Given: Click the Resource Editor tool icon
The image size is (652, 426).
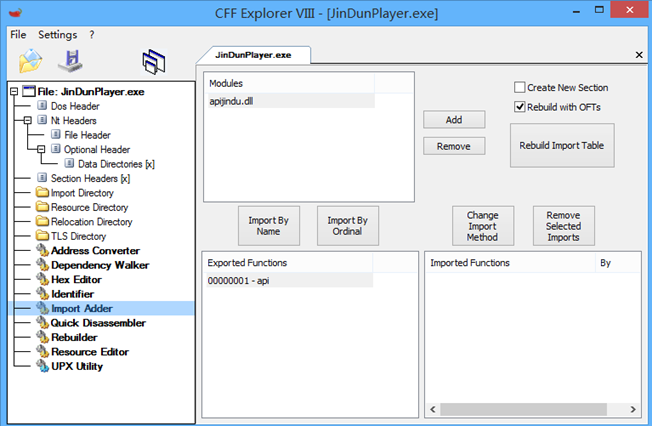Looking at the screenshot, I should click(42, 351).
